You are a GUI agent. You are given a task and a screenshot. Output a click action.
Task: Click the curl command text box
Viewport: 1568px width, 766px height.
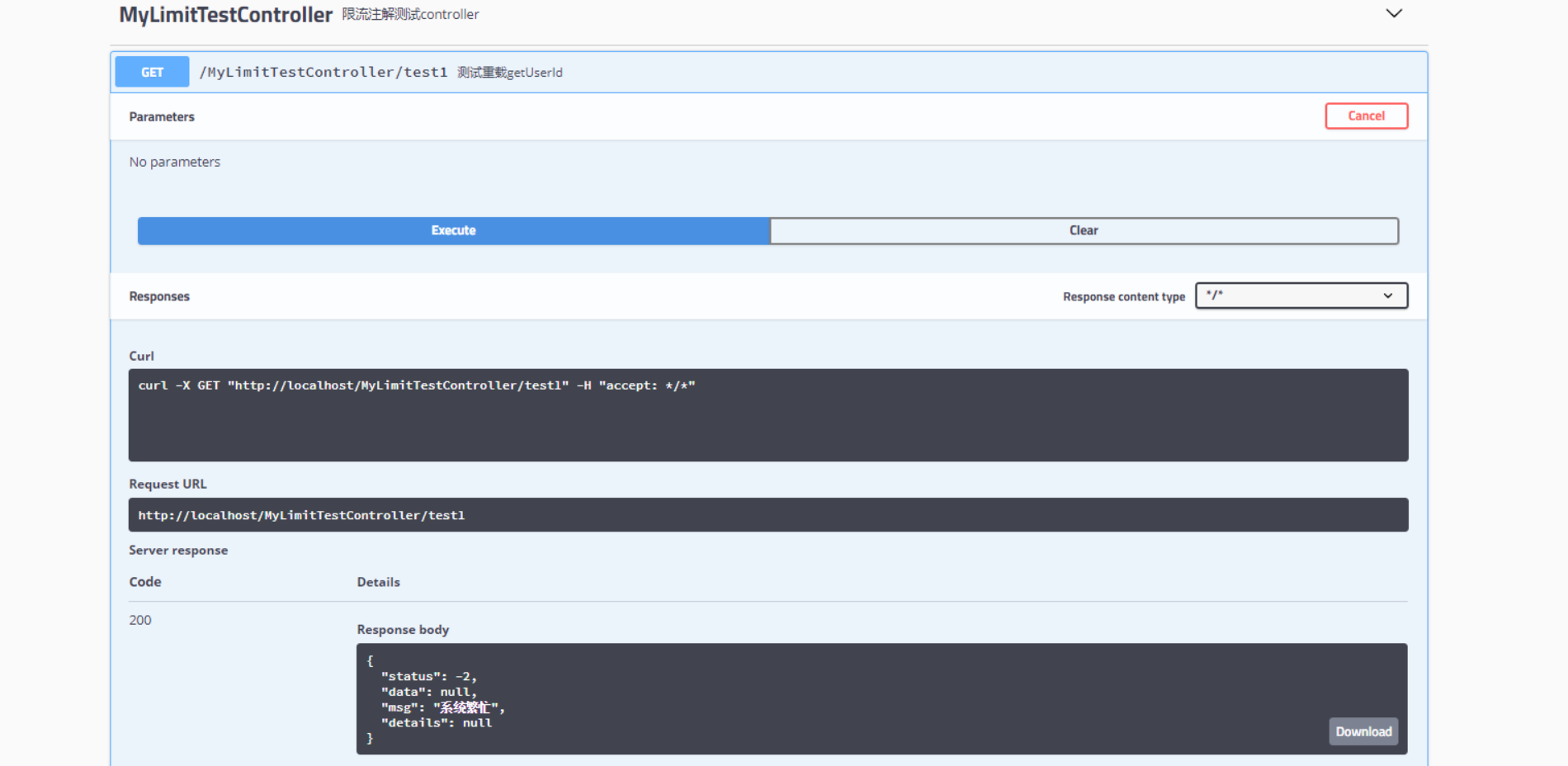768,414
